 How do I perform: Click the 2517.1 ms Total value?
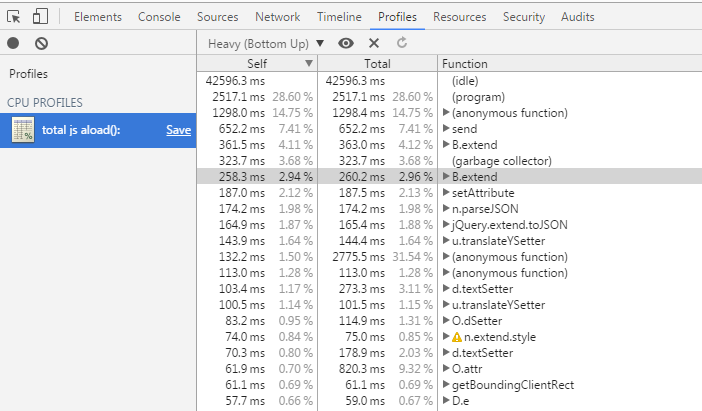pyautogui.click(x=358, y=97)
